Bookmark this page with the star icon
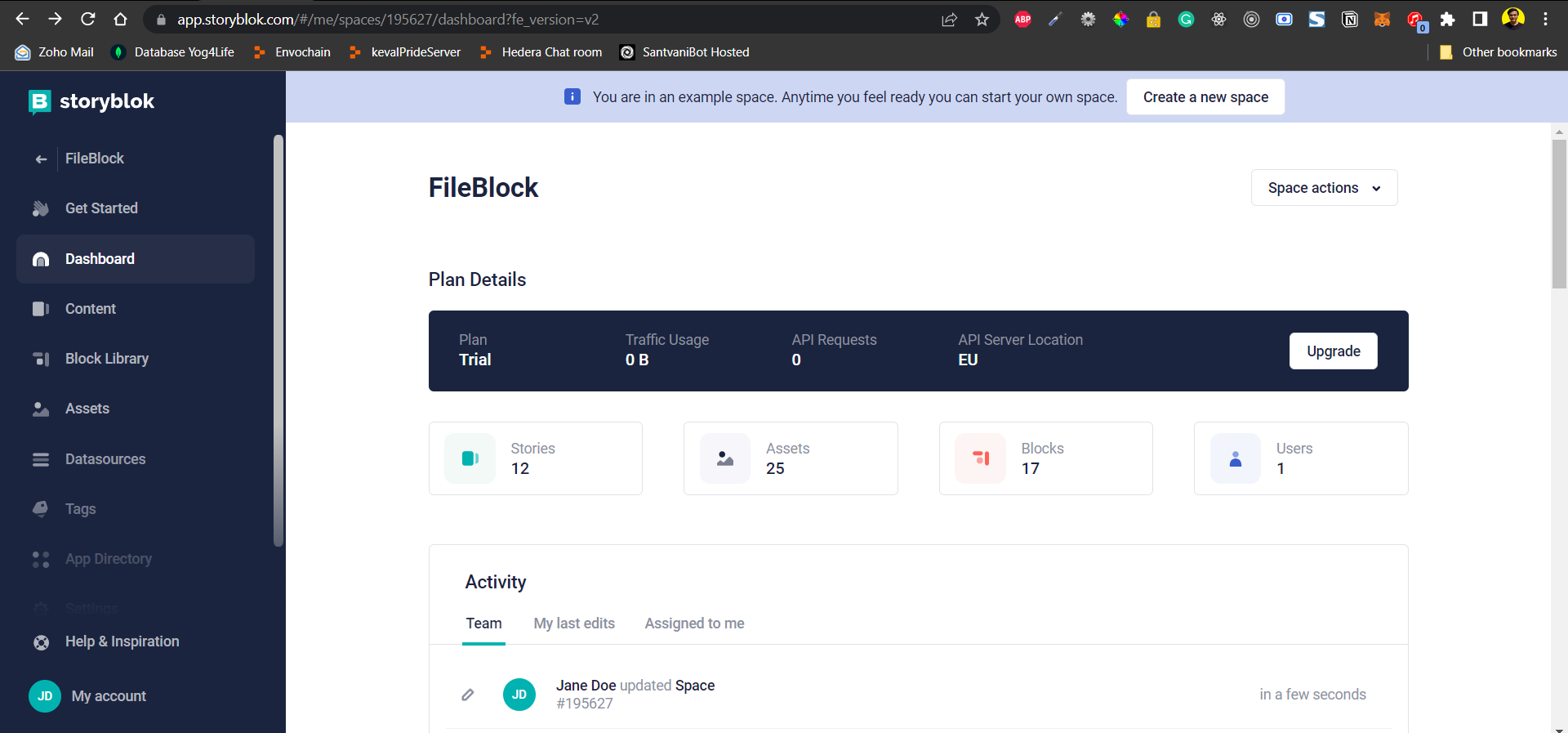This screenshot has height=733, width=1568. pyautogui.click(x=982, y=20)
